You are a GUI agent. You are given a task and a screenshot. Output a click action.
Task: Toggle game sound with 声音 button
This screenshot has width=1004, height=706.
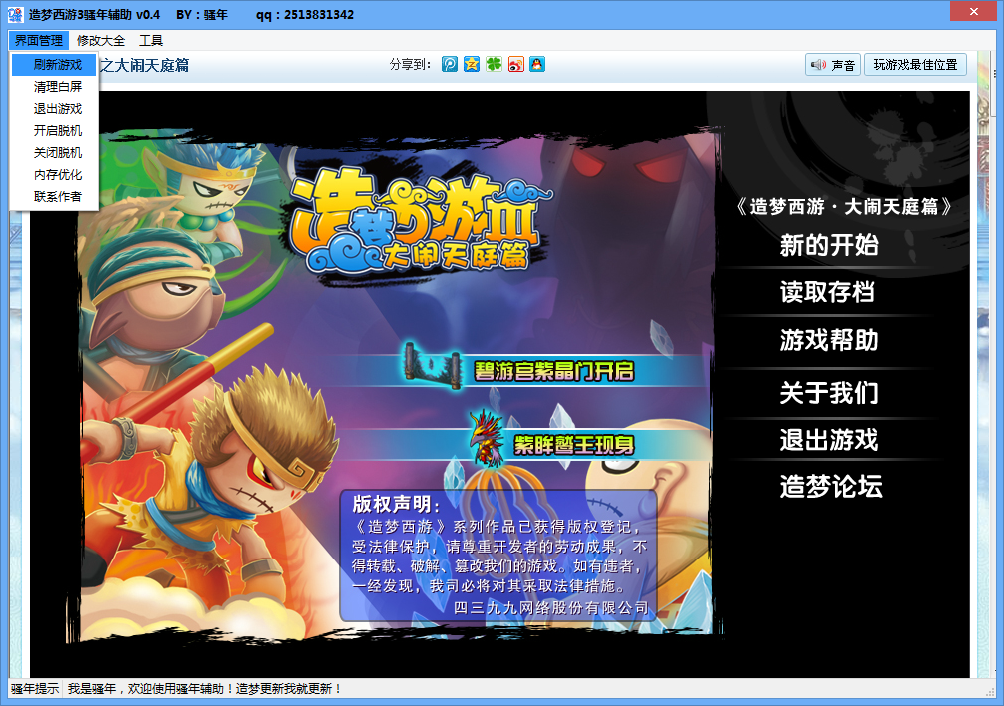tap(832, 65)
